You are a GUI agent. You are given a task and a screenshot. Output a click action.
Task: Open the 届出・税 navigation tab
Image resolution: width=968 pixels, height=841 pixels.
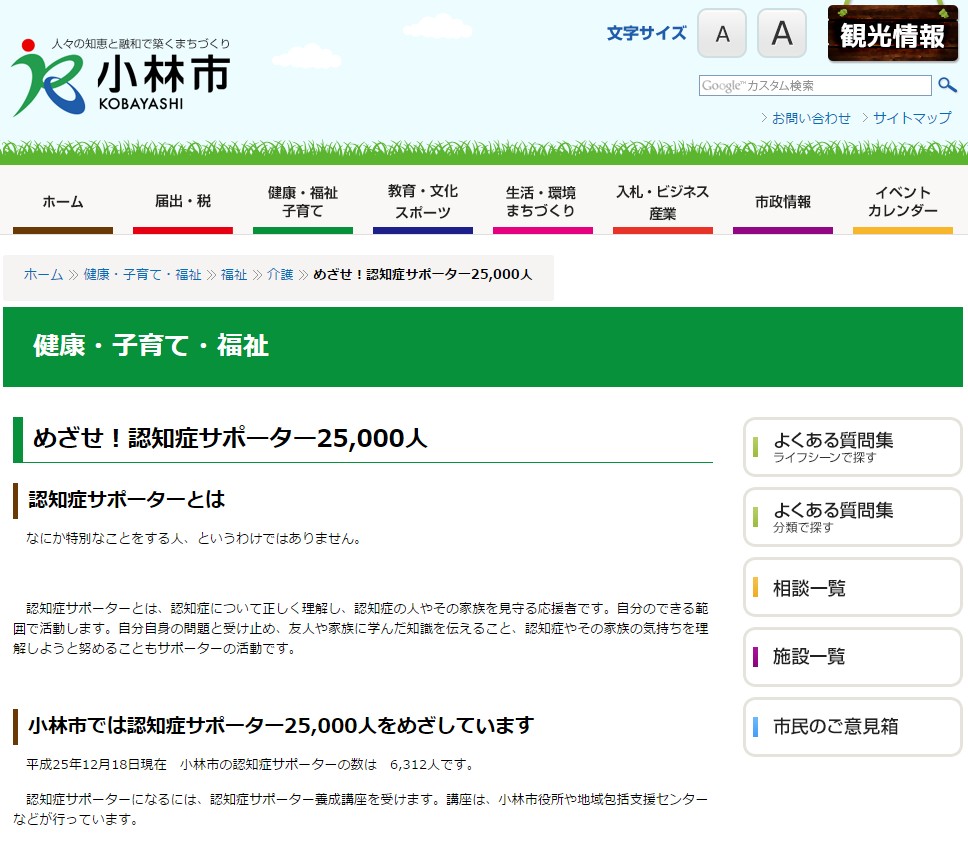183,201
